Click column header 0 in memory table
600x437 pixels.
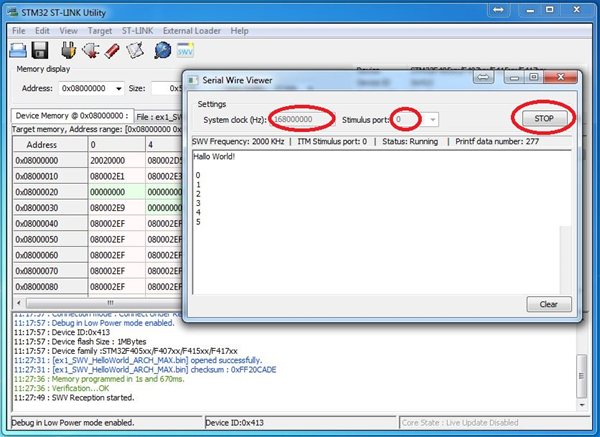coord(117,145)
